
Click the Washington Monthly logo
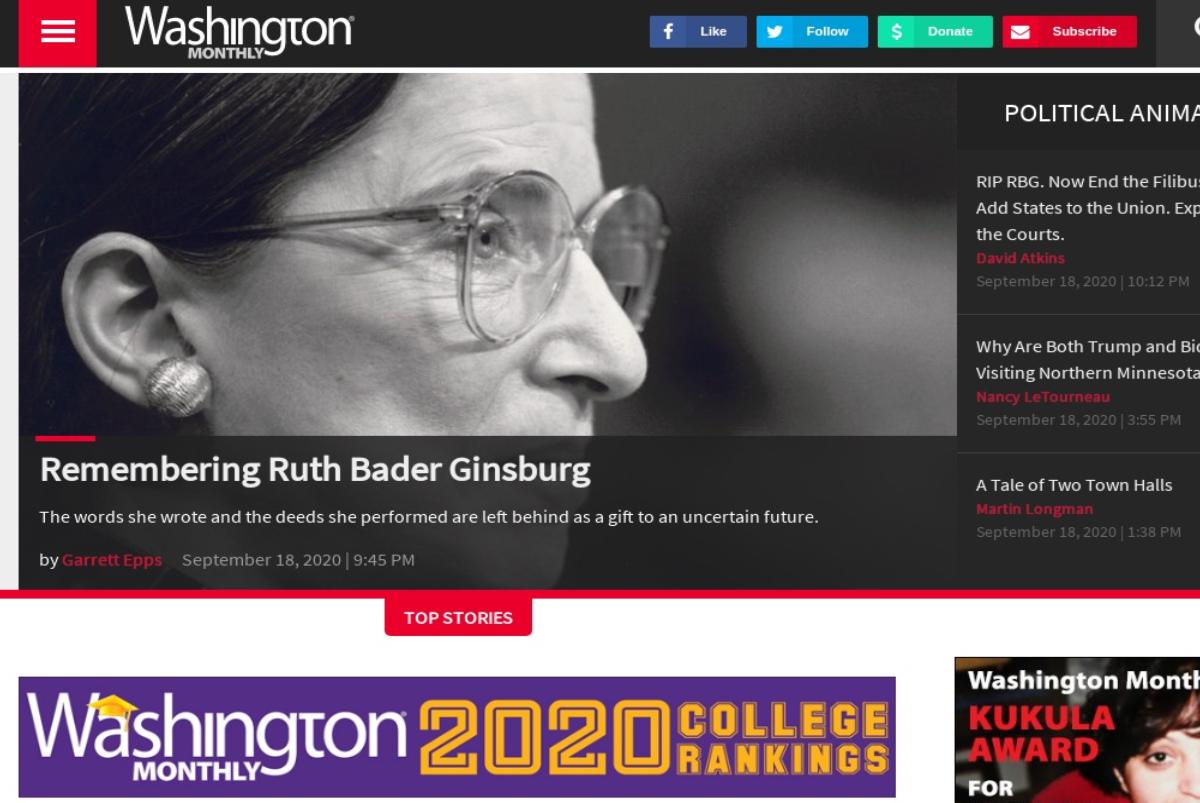(x=239, y=32)
